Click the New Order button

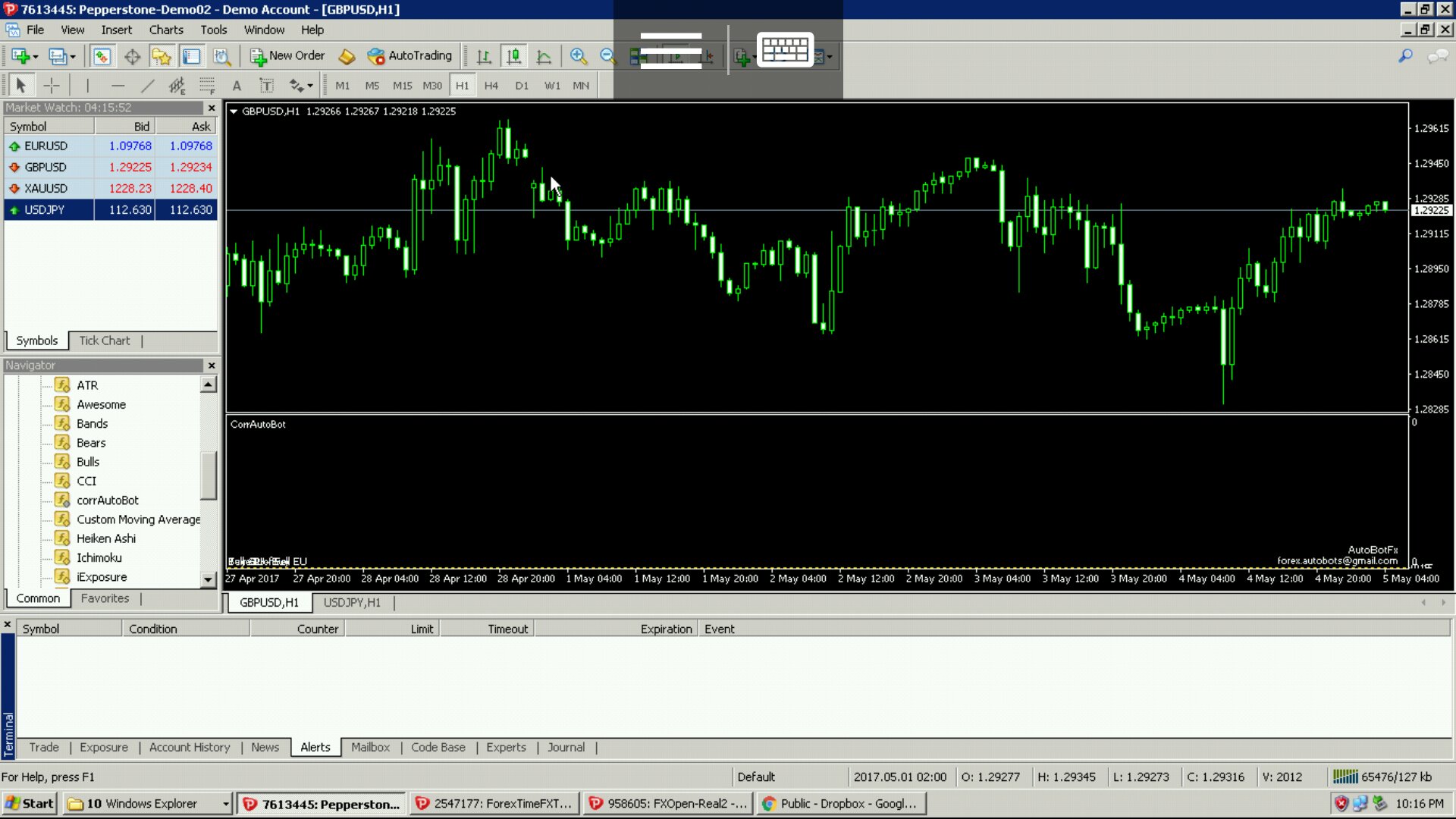[288, 56]
